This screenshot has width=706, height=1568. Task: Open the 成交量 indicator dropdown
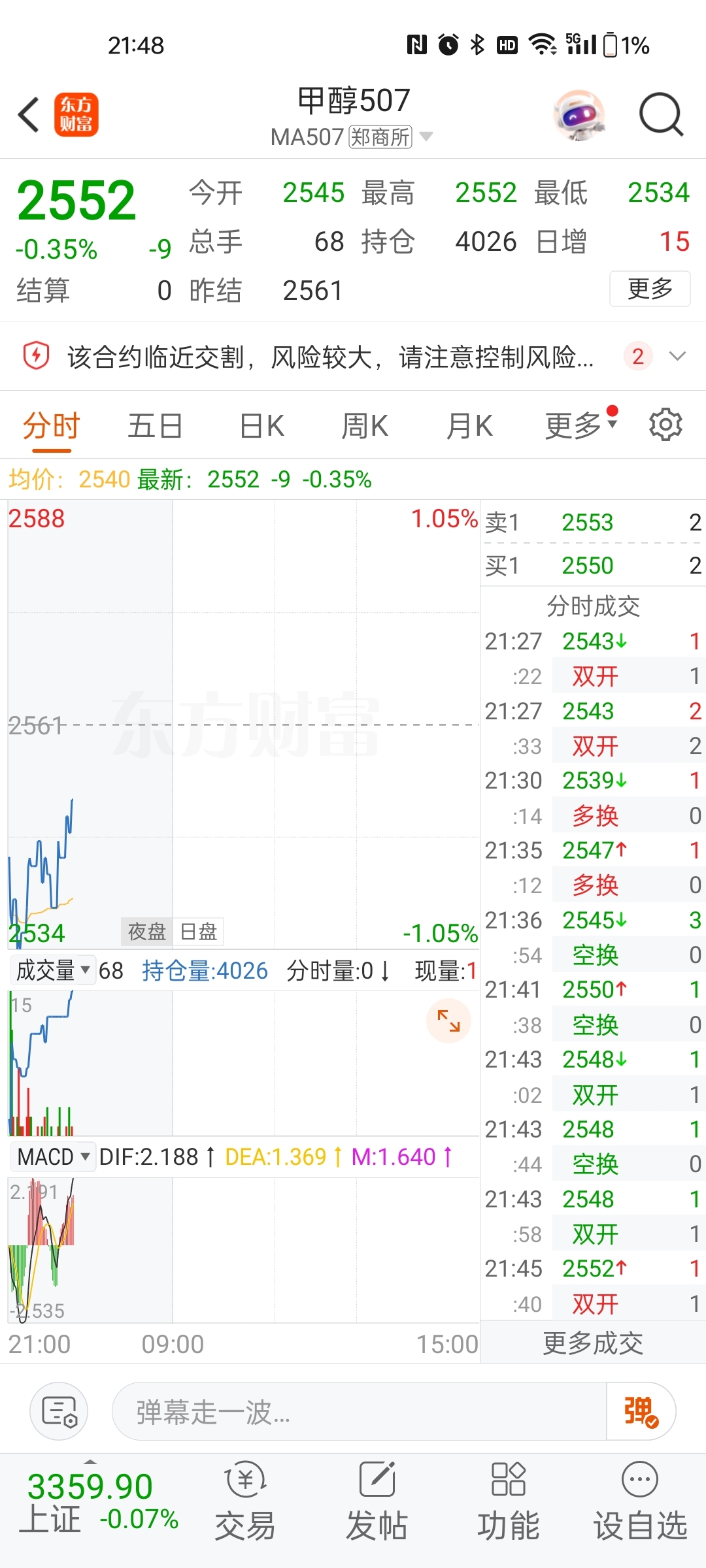point(52,970)
